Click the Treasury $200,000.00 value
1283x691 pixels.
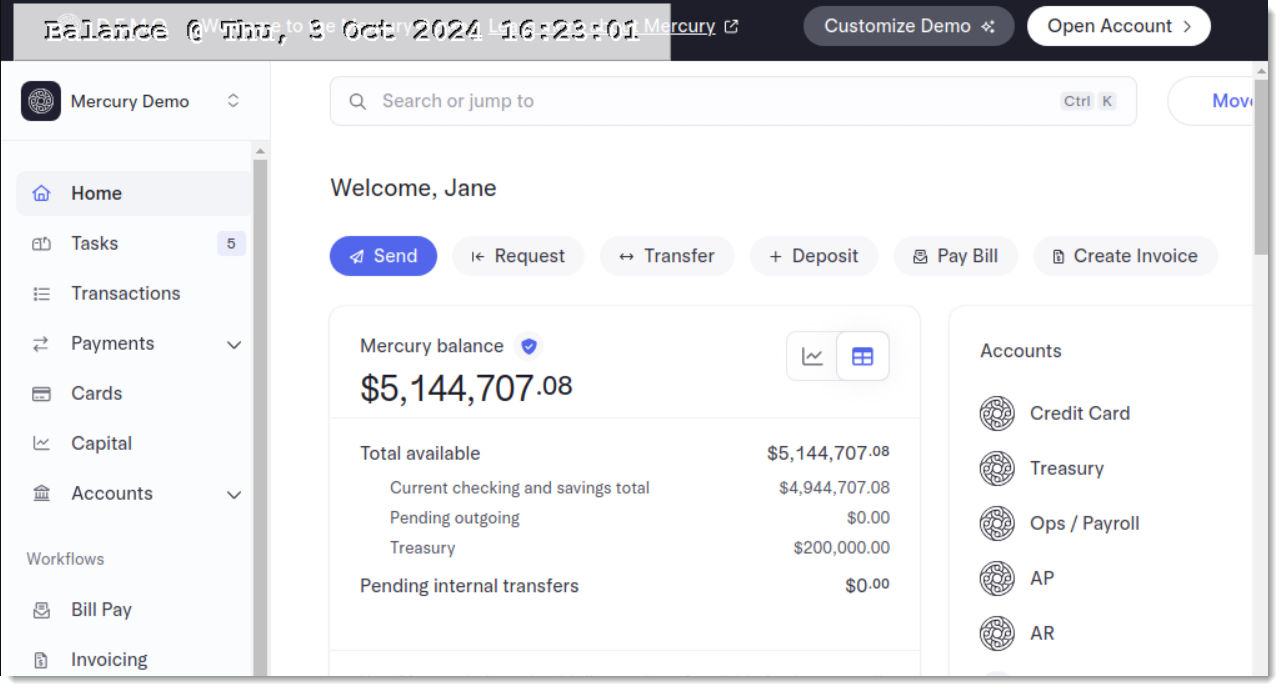click(841, 548)
